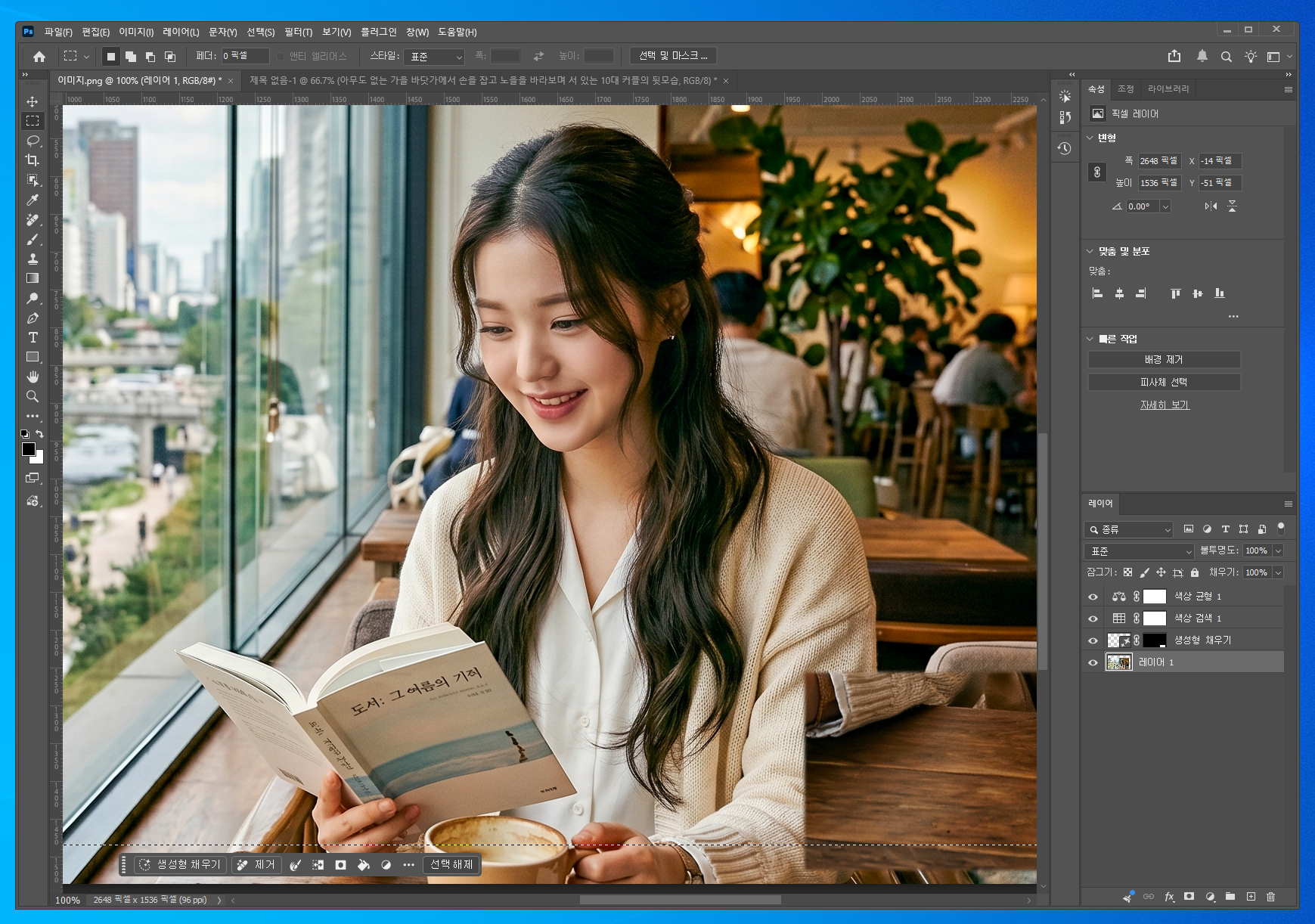The width and height of the screenshot is (1315, 924).
Task: Open the History panel icon
Action: (x=1065, y=148)
